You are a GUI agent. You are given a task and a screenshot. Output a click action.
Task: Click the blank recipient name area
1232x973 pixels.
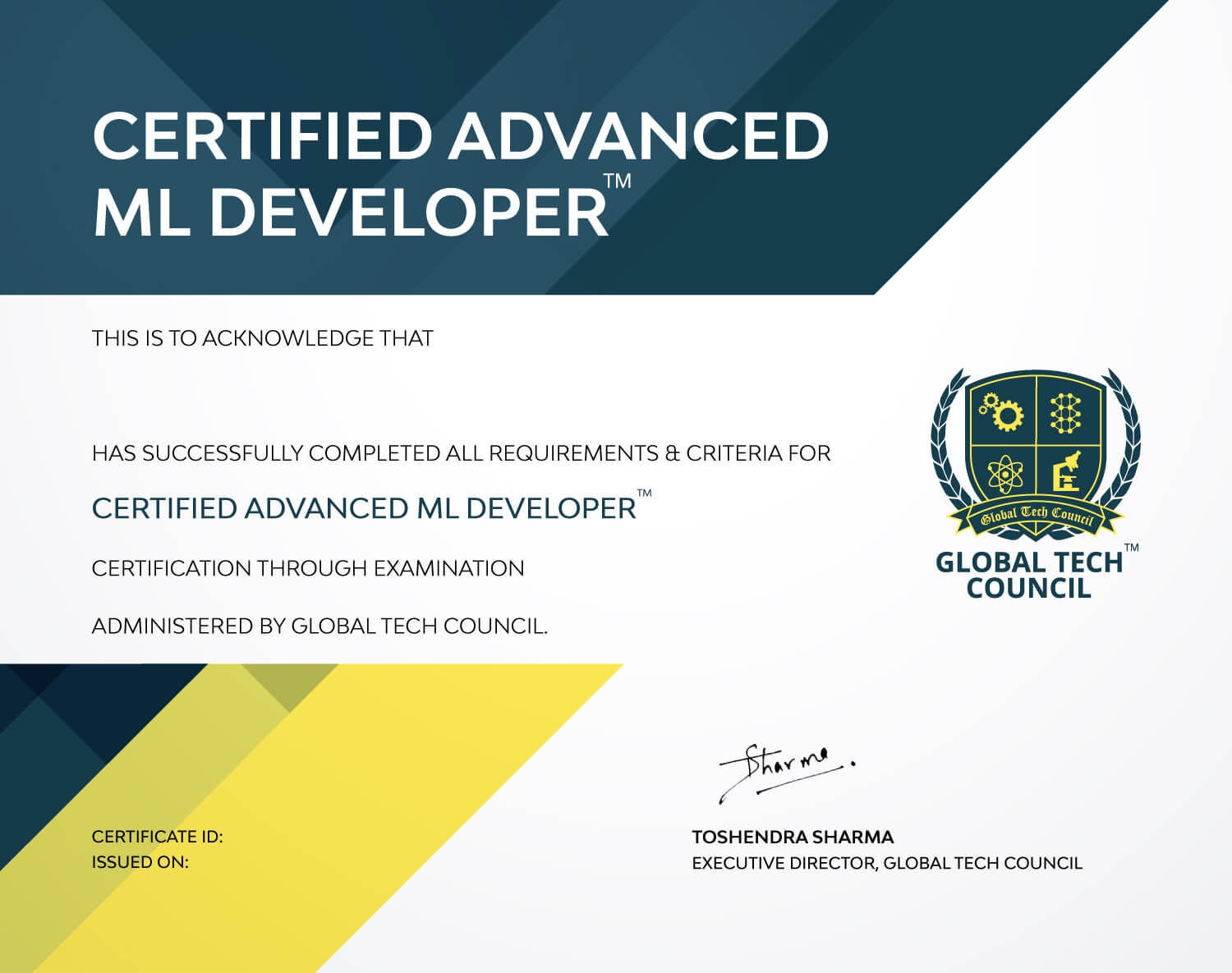(460, 396)
